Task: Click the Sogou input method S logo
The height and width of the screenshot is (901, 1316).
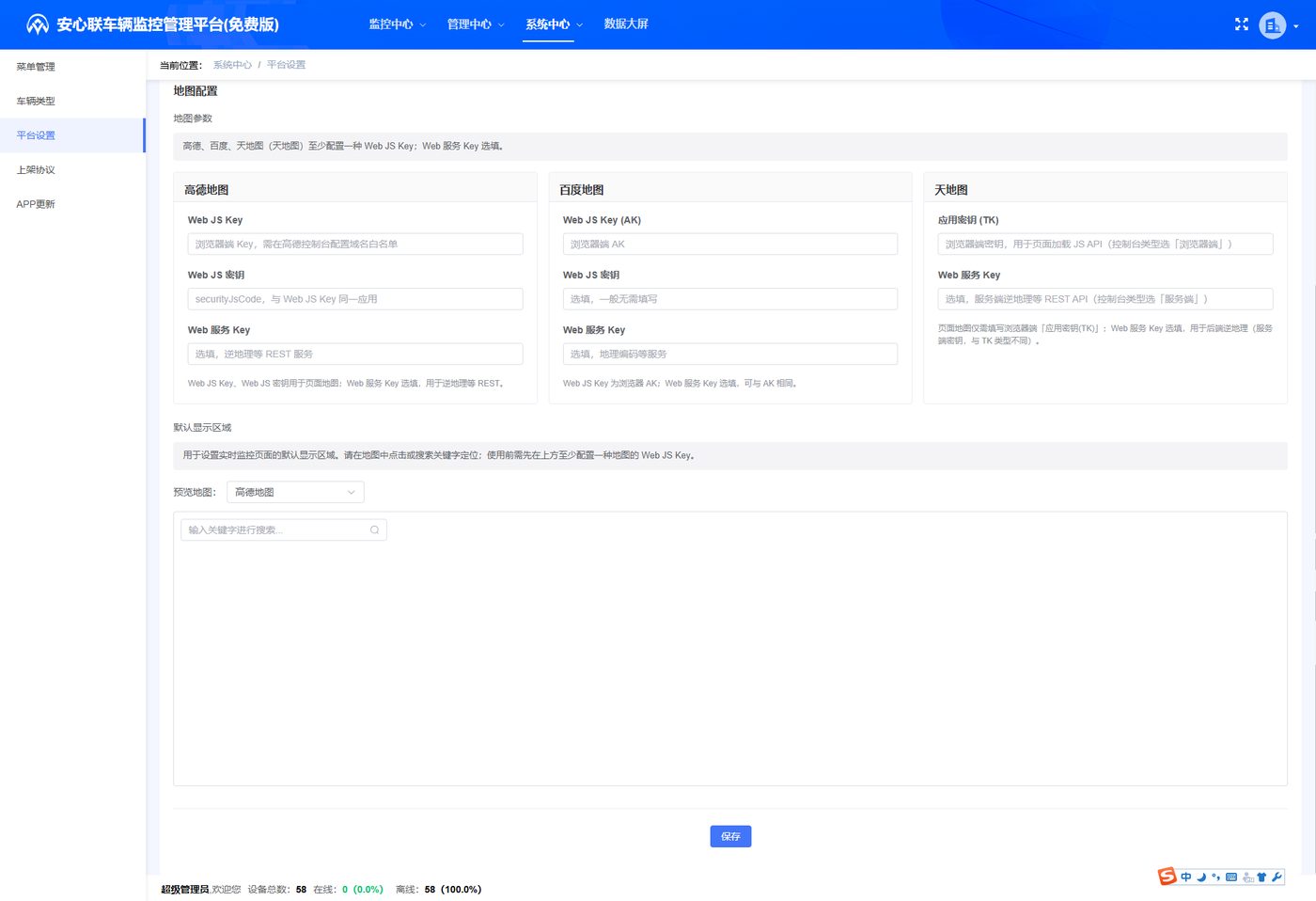Action: coord(1167,877)
